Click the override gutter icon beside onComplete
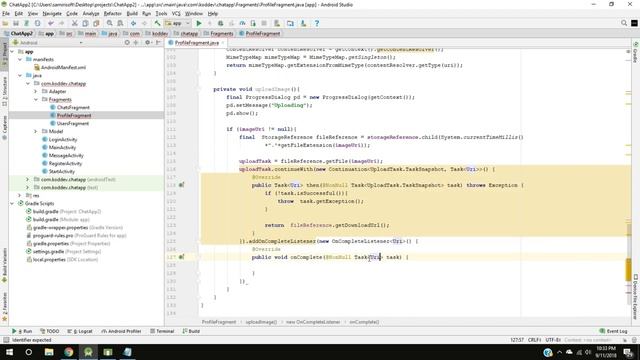The width and height of the screenshot is (640, 360). coord(181,257)
